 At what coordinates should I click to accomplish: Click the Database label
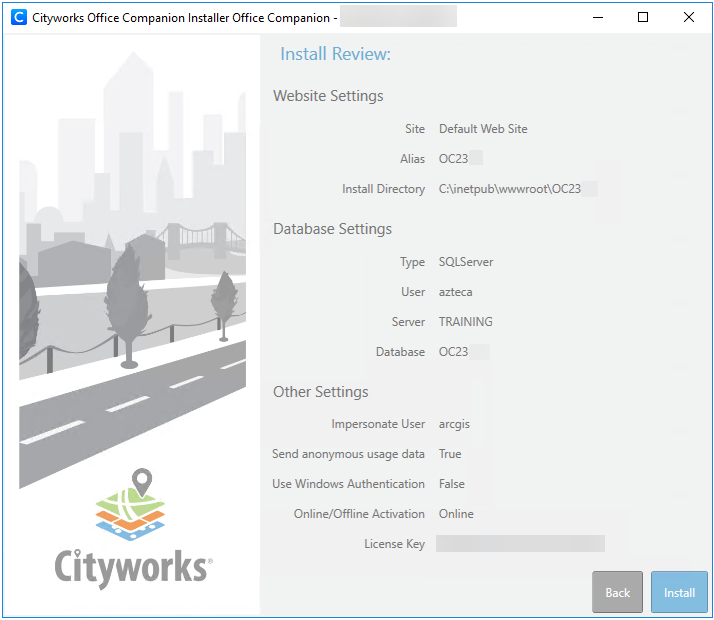point(400,352)
